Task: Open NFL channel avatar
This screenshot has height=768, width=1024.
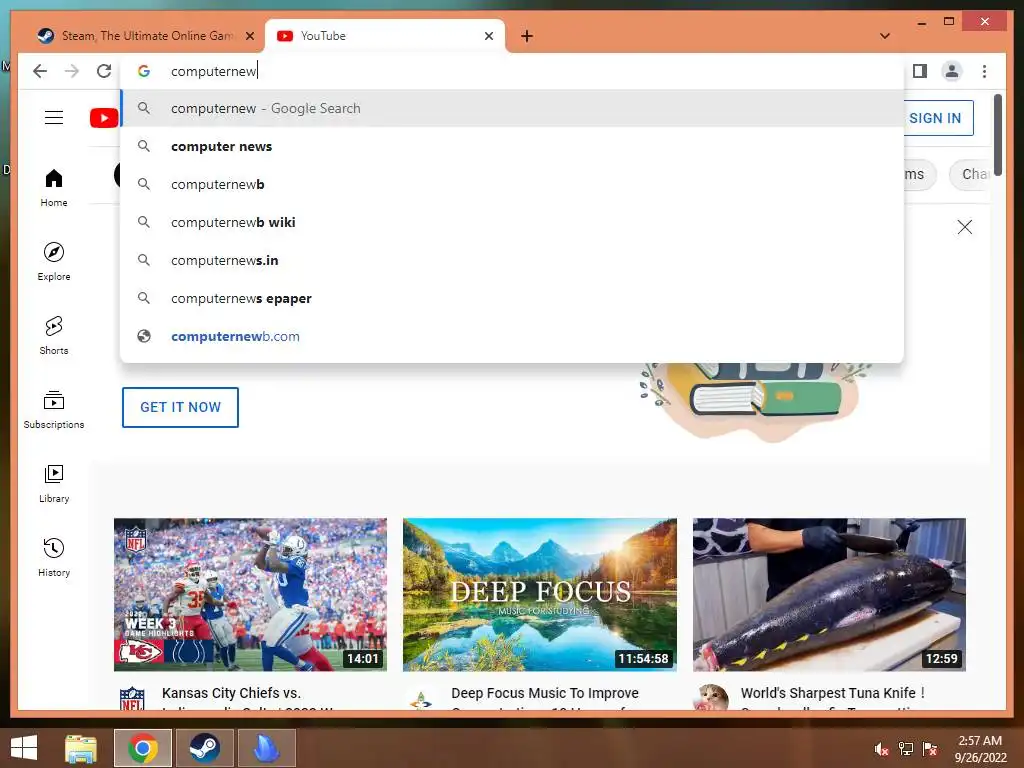Action: pos(132,698)
